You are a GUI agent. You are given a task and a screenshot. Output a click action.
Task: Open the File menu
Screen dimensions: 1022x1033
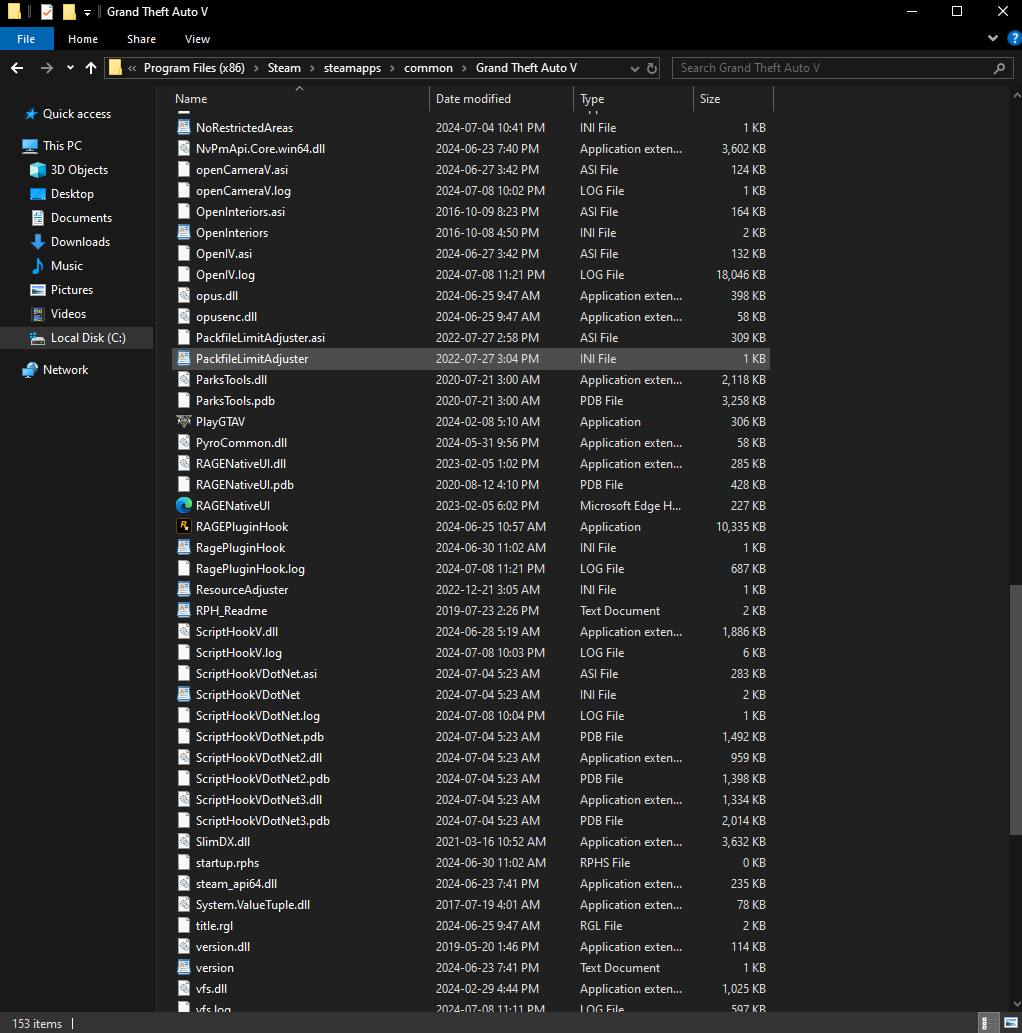(26, 39)
